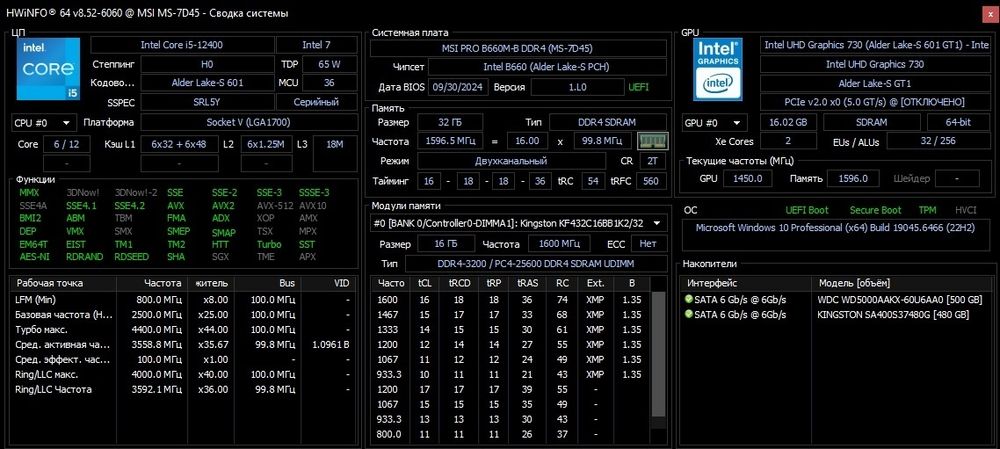Click the Intel Core i5-12400 name field

[x=182, y=45]
